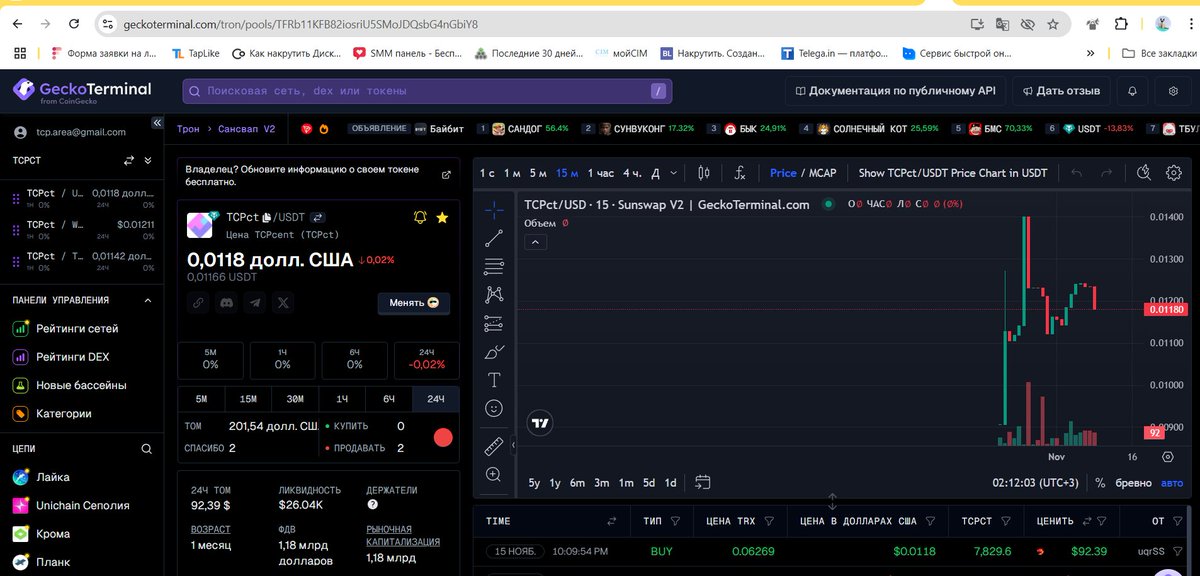The image size is (1200, 576).
Task: Select the text annotation tool
Action: [493, 380]
